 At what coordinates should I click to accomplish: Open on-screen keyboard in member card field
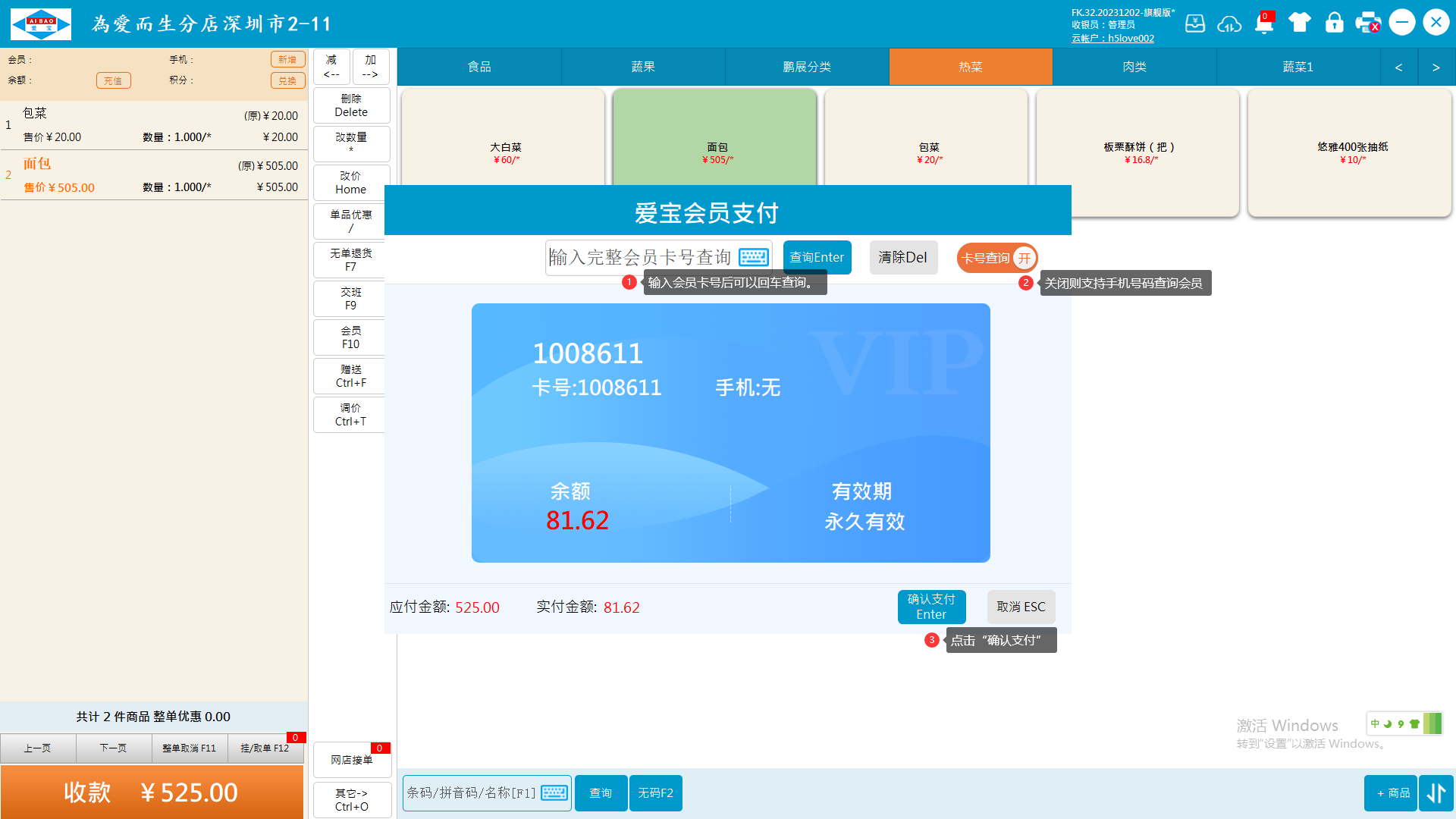tap(754, 258)
